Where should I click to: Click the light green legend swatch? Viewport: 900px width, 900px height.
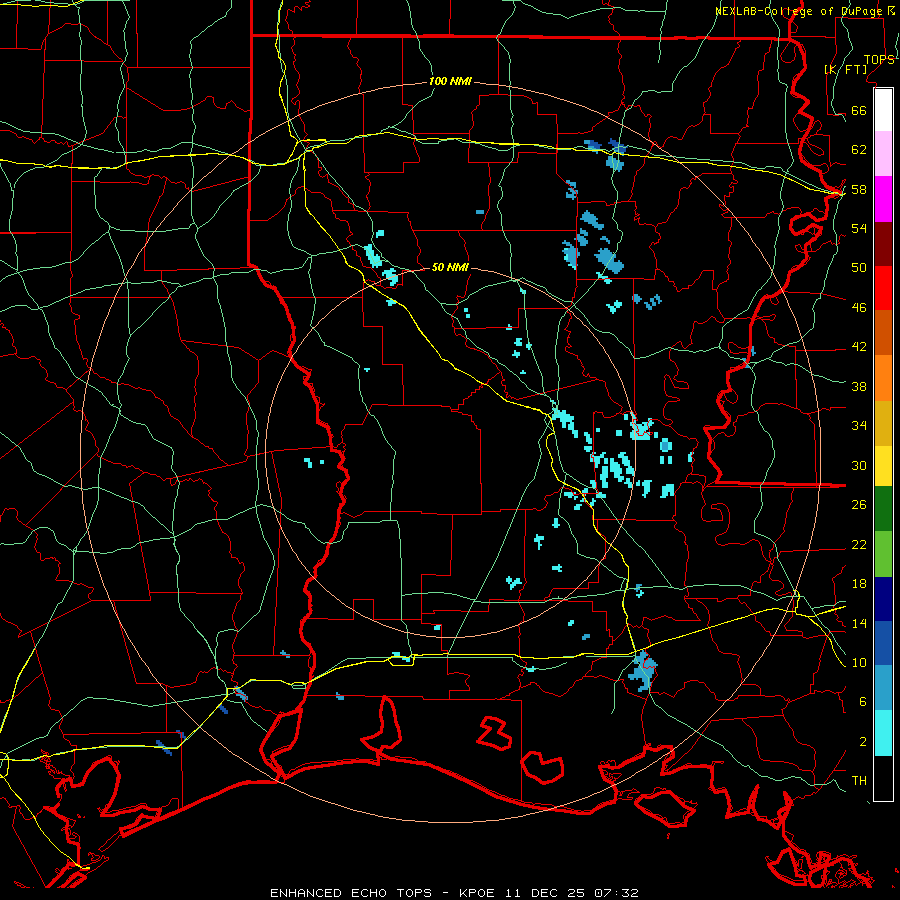point(883,554)
